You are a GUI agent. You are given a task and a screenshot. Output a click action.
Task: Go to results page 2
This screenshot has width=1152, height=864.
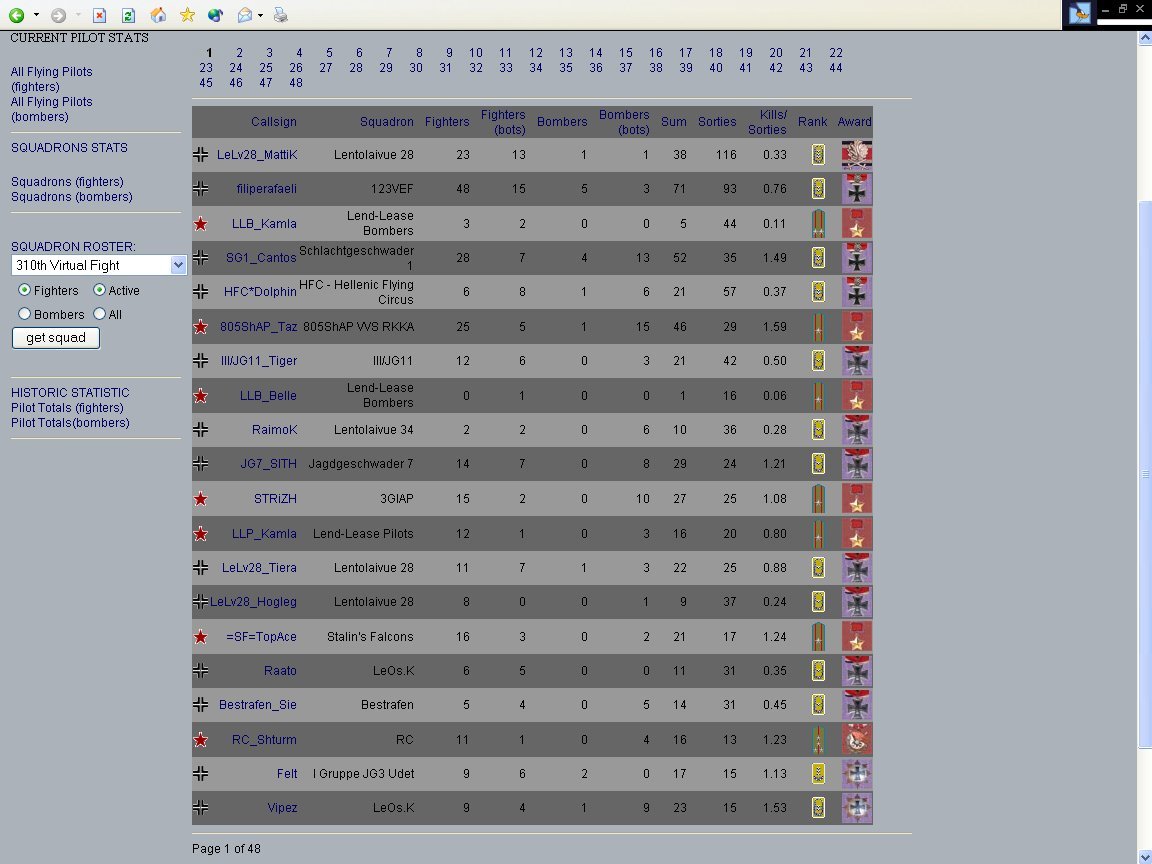coord(240,53)
